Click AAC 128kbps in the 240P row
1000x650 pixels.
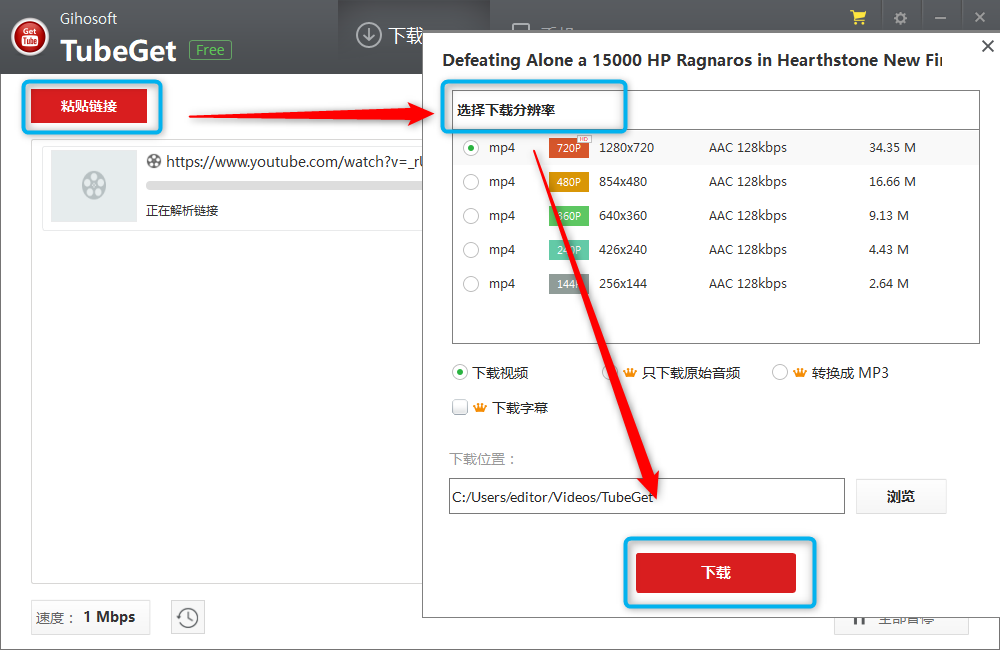coord(747,249)
